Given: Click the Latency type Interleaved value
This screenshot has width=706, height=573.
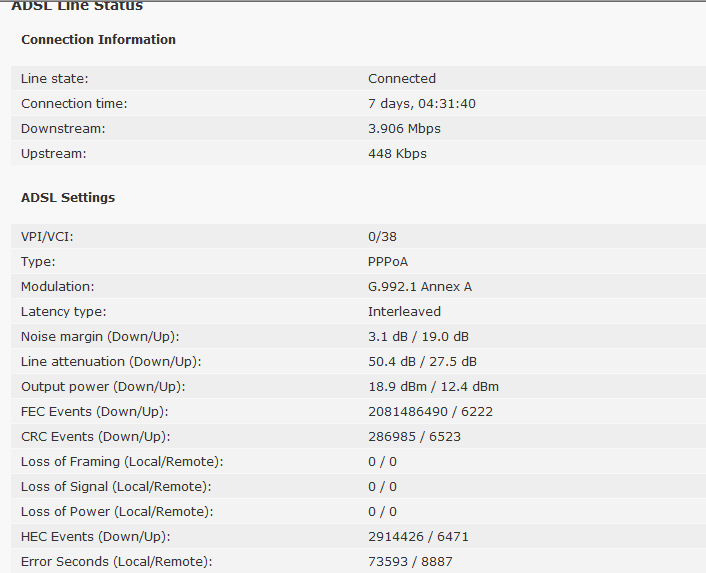Looking at the screenshot, I should point(404,312).
